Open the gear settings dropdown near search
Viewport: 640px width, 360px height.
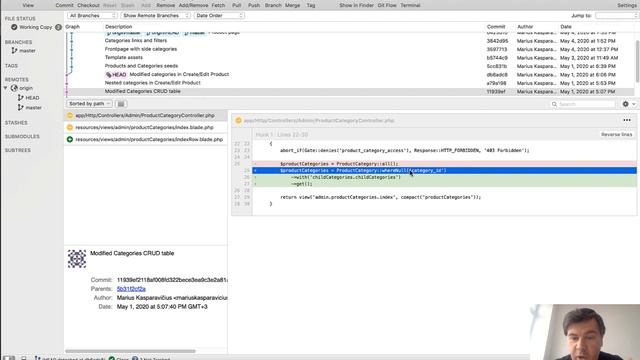pos(629,104)
